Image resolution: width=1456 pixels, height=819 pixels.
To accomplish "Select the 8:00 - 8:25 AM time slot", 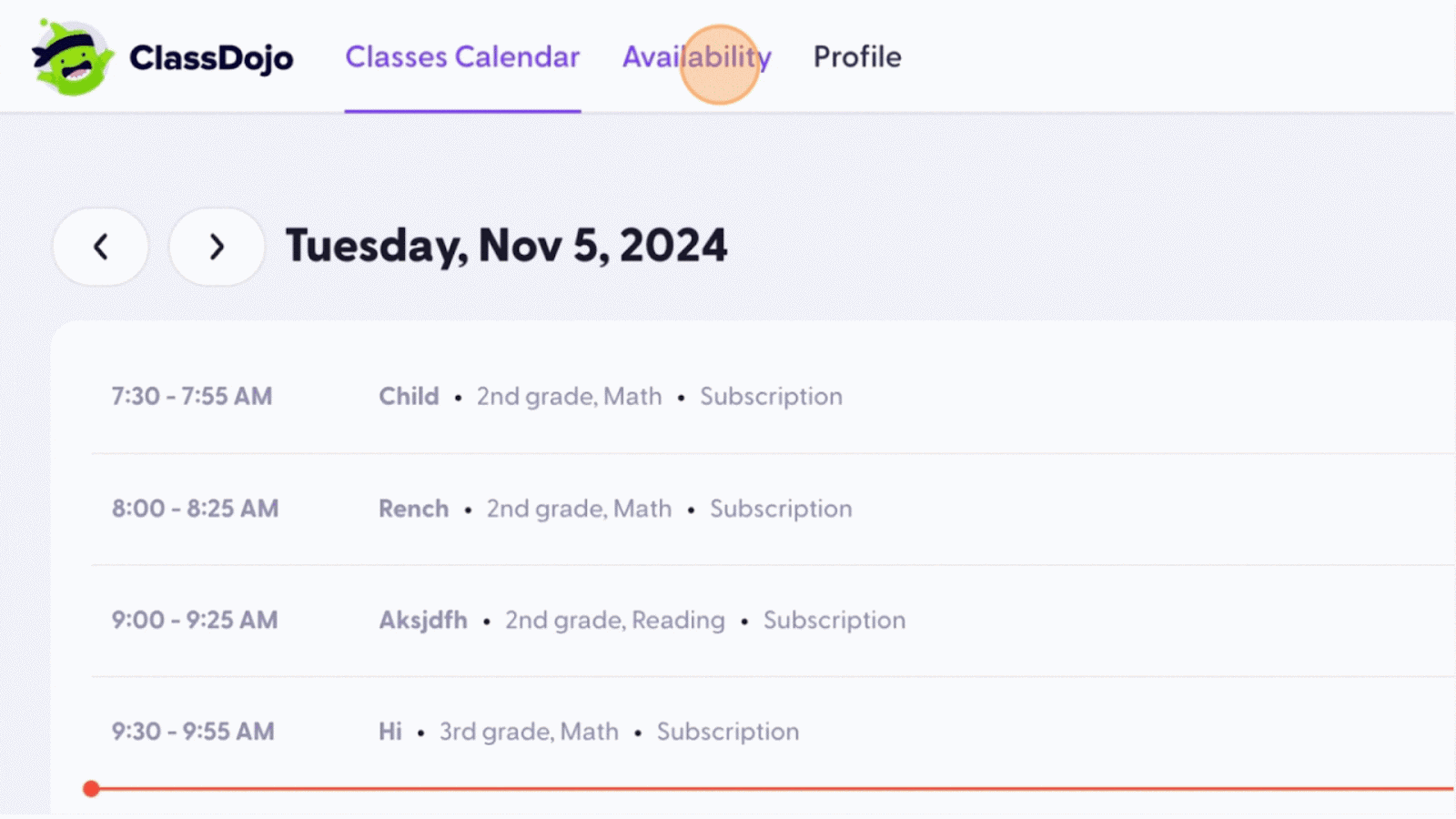I will [195, 509].
